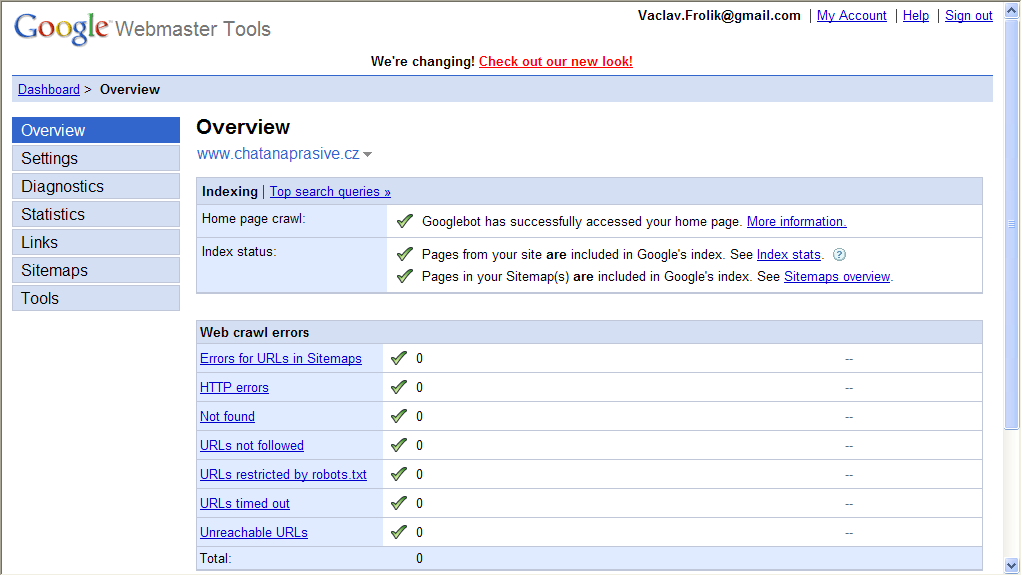Open Not found link
This screenshot has width=1022, height=576.
click(x=227, y=416)
